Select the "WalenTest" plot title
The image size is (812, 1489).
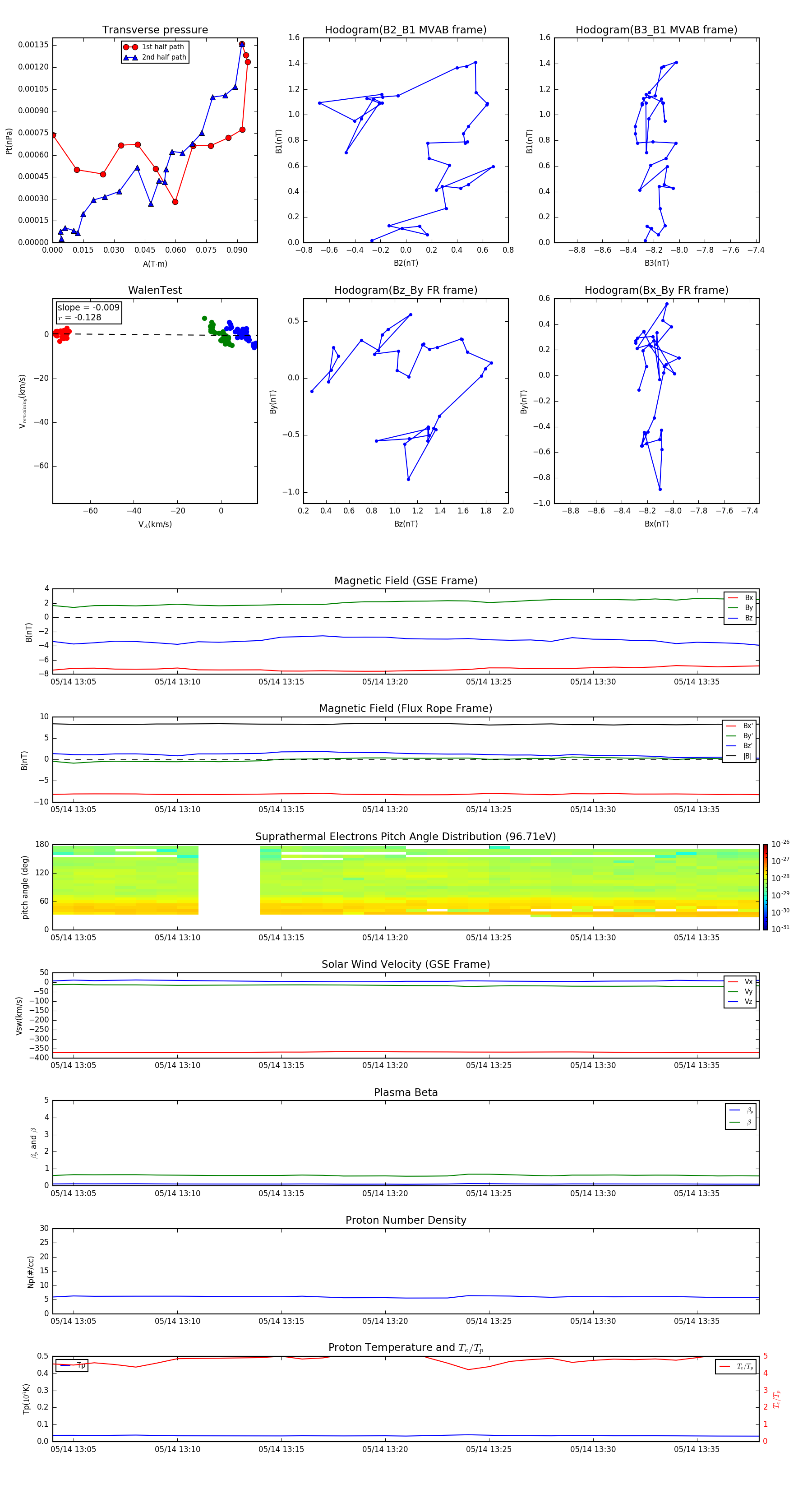coord(155,290)
